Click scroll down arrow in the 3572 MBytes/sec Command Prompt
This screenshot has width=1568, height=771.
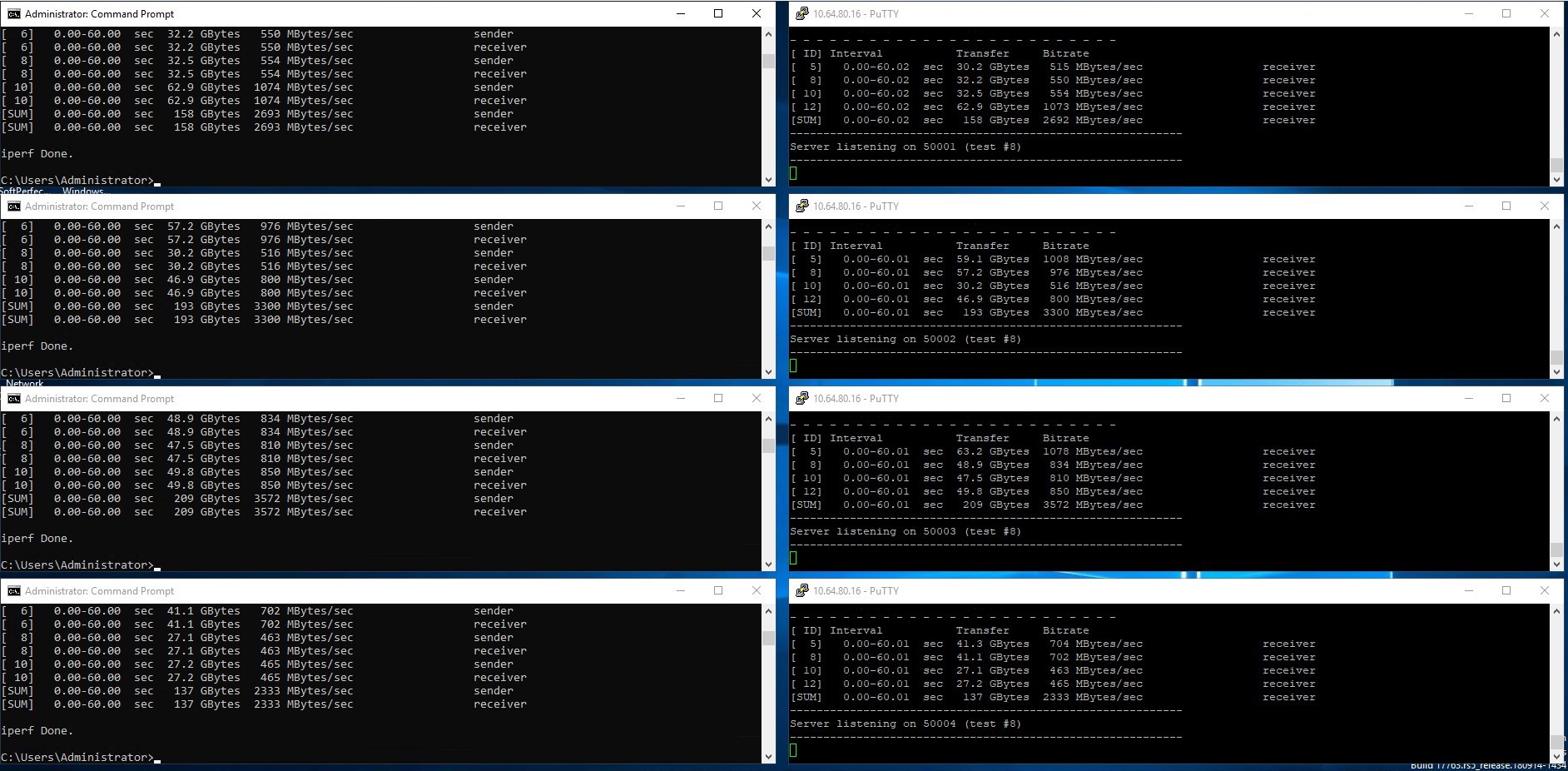768,564
